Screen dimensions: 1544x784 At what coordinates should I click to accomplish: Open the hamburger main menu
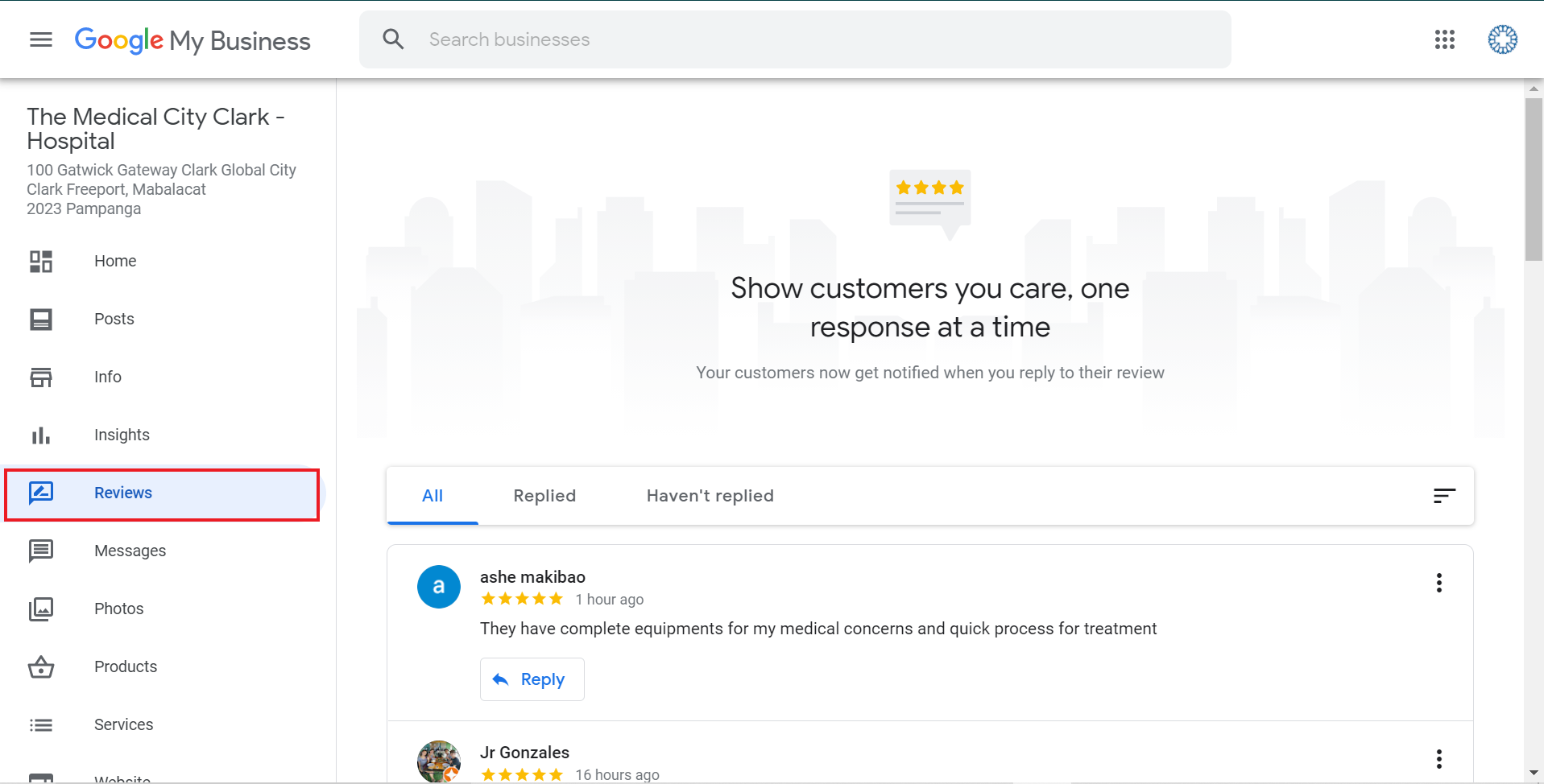tap(41, 39)
